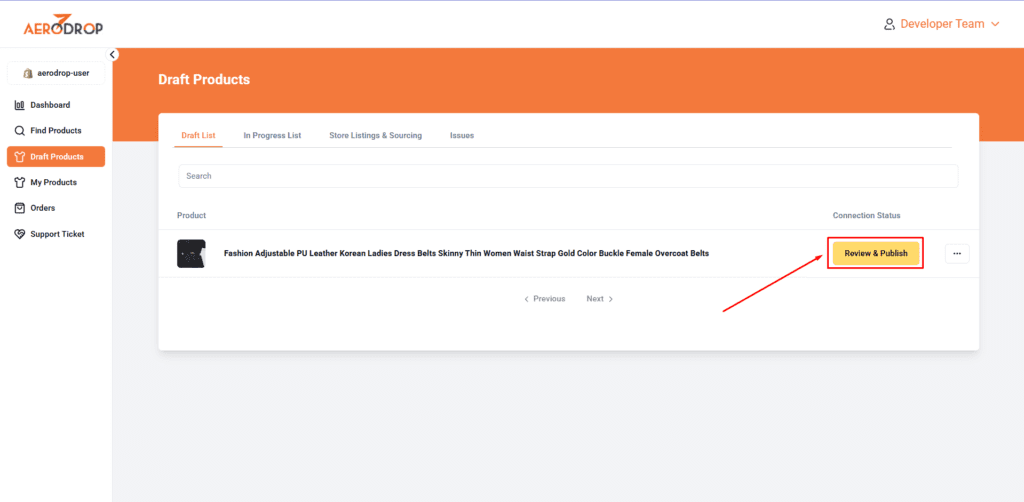Click the Support Ticket heart icon
1024x502 pixels.
point(20,234)
